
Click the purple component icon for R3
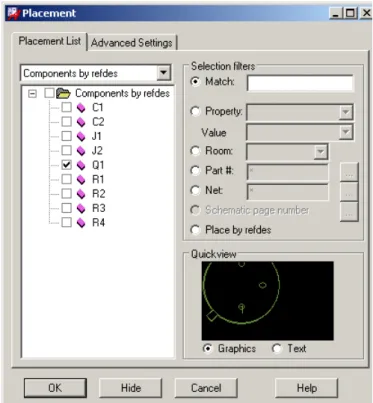(x=81, y=208)
